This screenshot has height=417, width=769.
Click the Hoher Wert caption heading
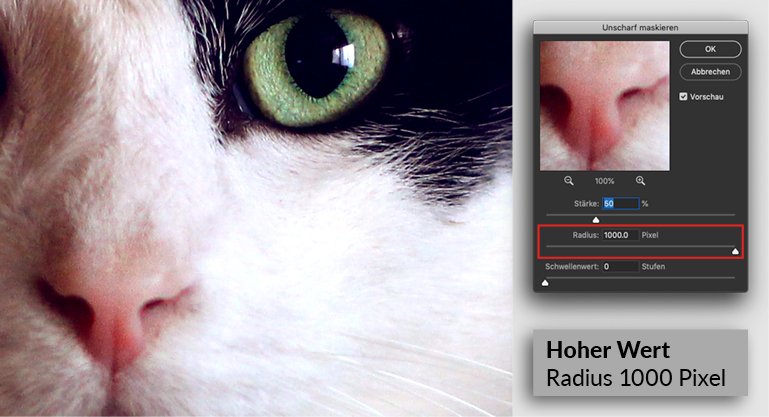point(608,350)
